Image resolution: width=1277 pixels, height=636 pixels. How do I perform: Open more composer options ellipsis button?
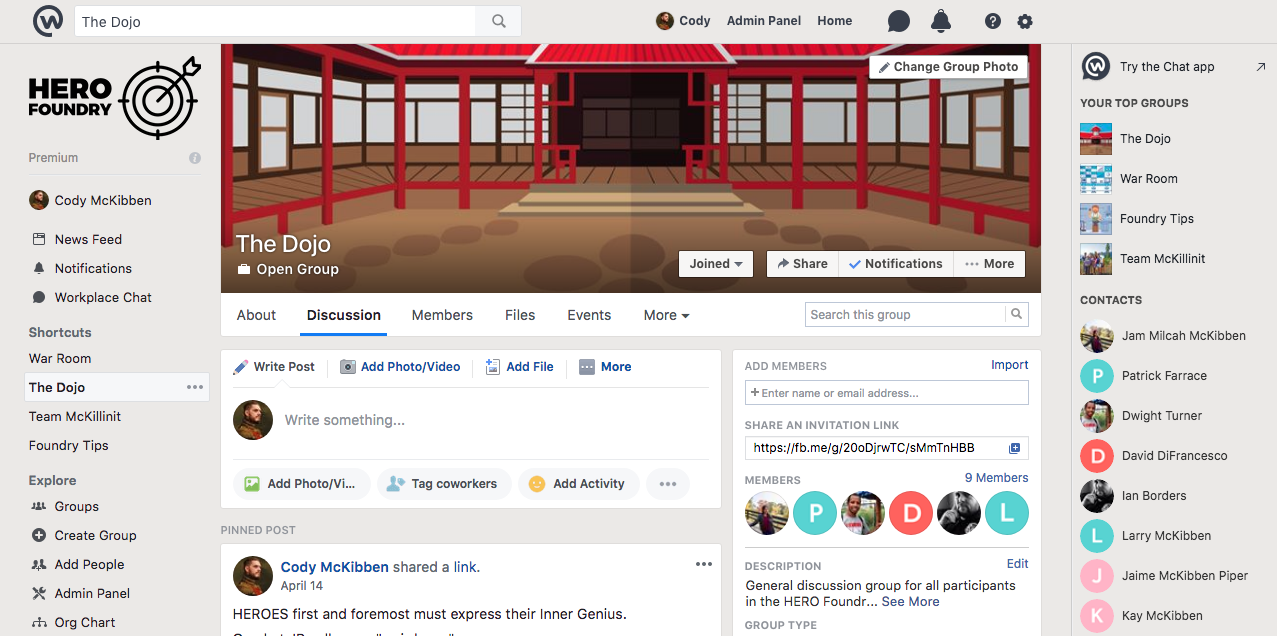(x=668, y=484)
